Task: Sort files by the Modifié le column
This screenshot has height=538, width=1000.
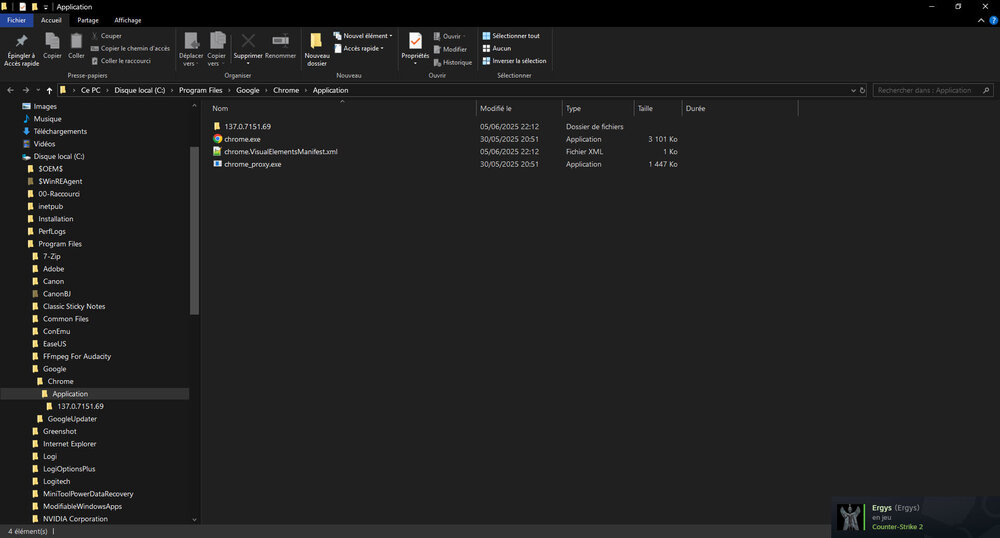Action: point(496,108)
